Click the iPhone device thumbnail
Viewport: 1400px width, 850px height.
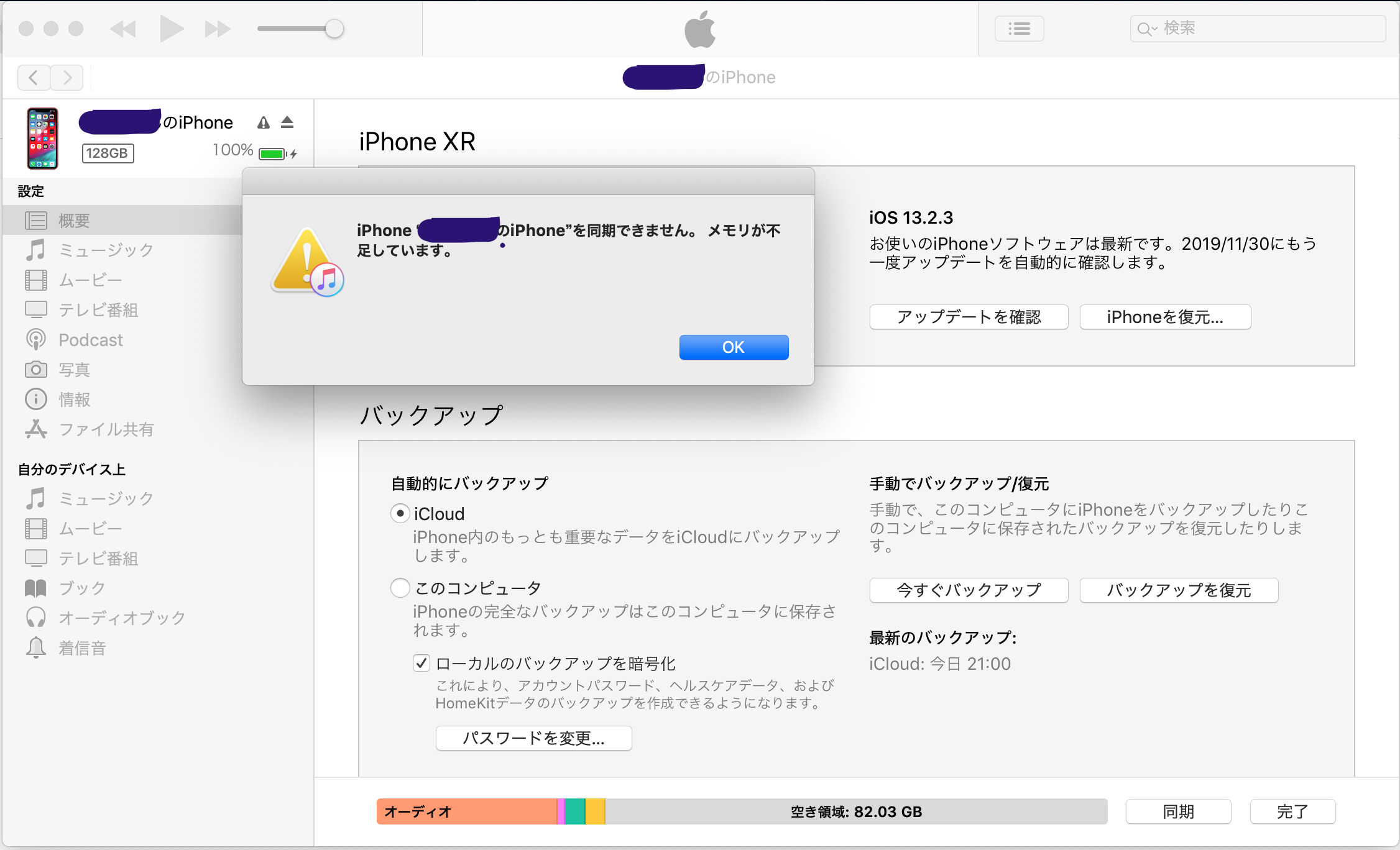[x=42, y=138]
